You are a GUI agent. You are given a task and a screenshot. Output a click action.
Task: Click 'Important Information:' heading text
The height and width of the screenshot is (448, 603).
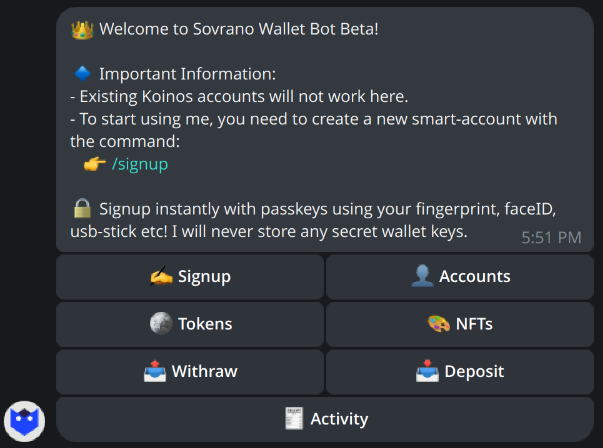[188, 74]
